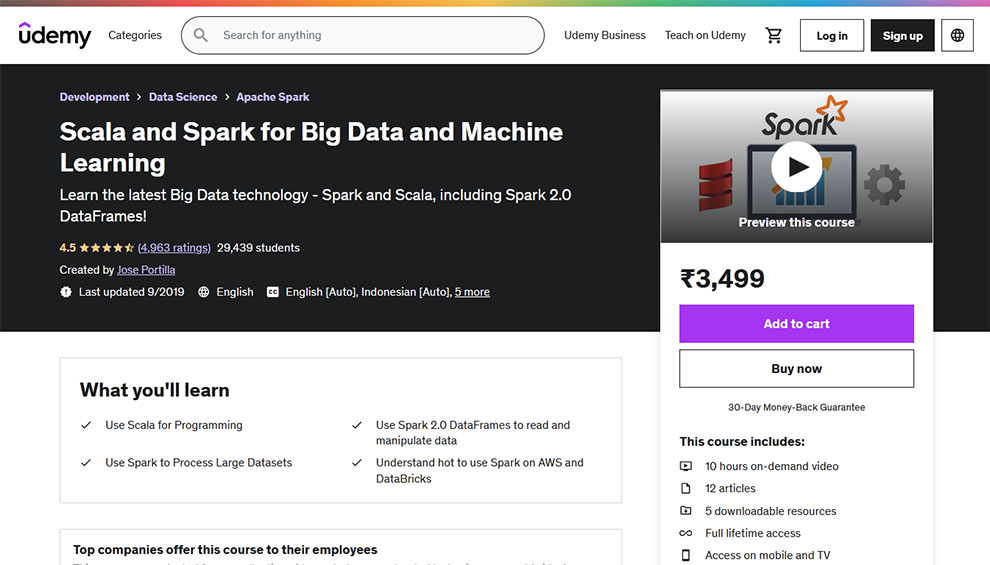Click the globe icon beside English

(203, 292)
